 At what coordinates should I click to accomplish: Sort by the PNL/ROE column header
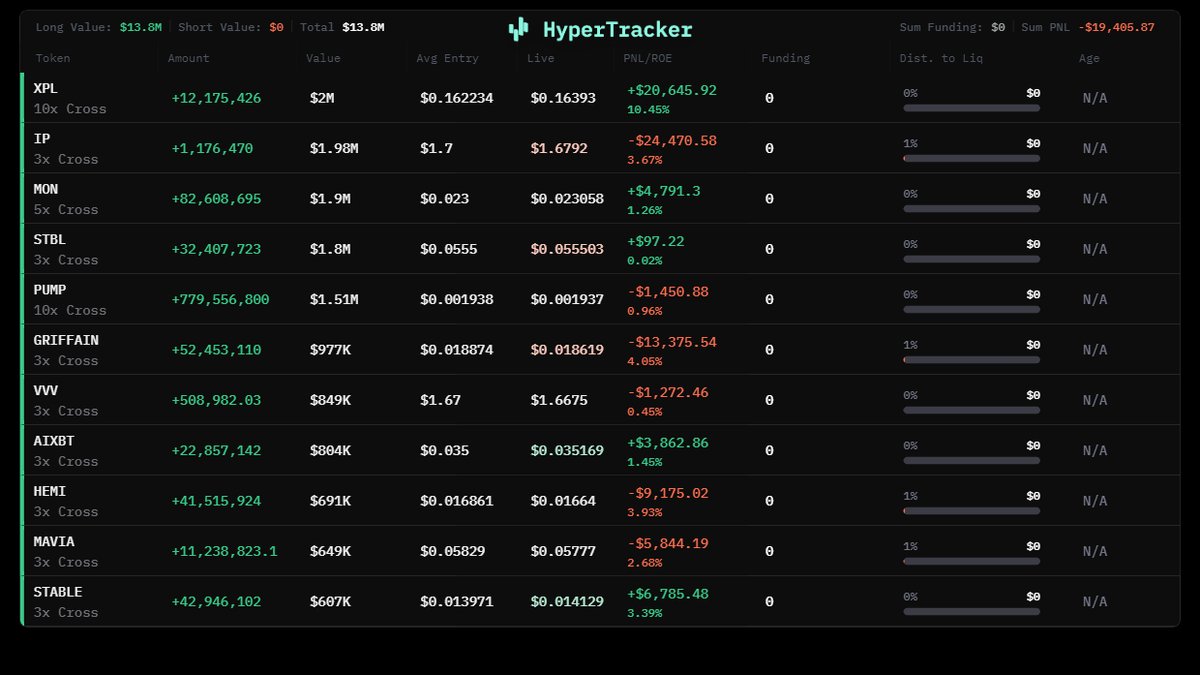click(x=648, y=58)
